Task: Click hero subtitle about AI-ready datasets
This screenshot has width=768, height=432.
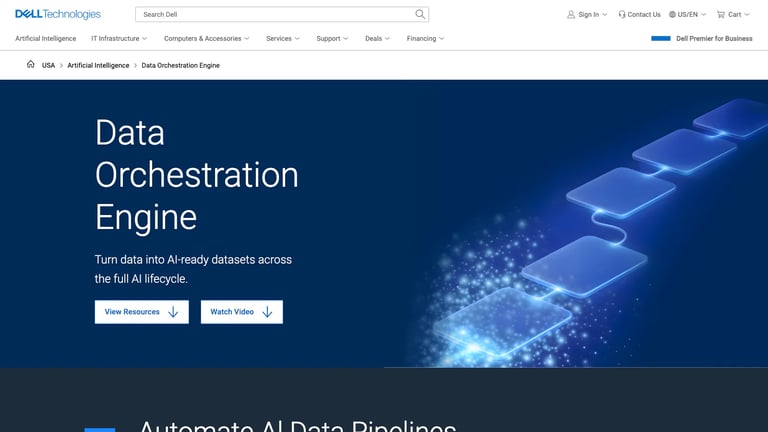Action: click(x=193, y=269)
